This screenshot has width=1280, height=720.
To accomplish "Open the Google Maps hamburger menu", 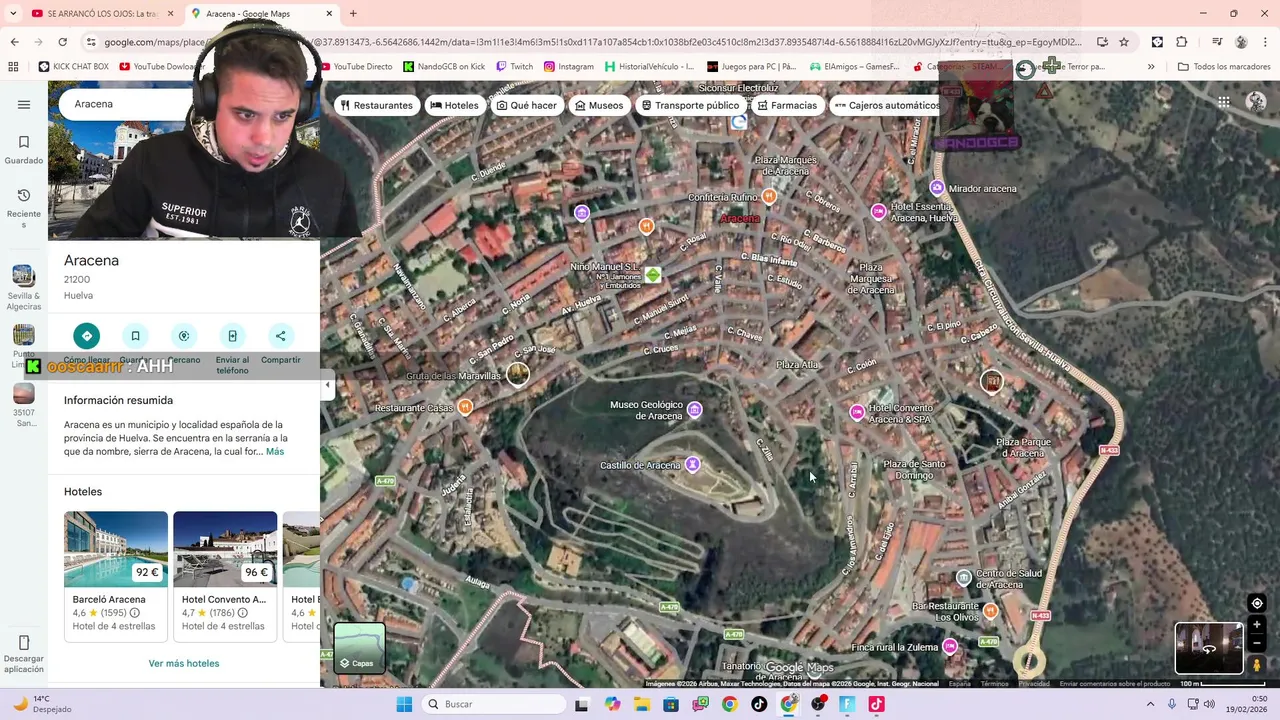I will coord(24,104).
